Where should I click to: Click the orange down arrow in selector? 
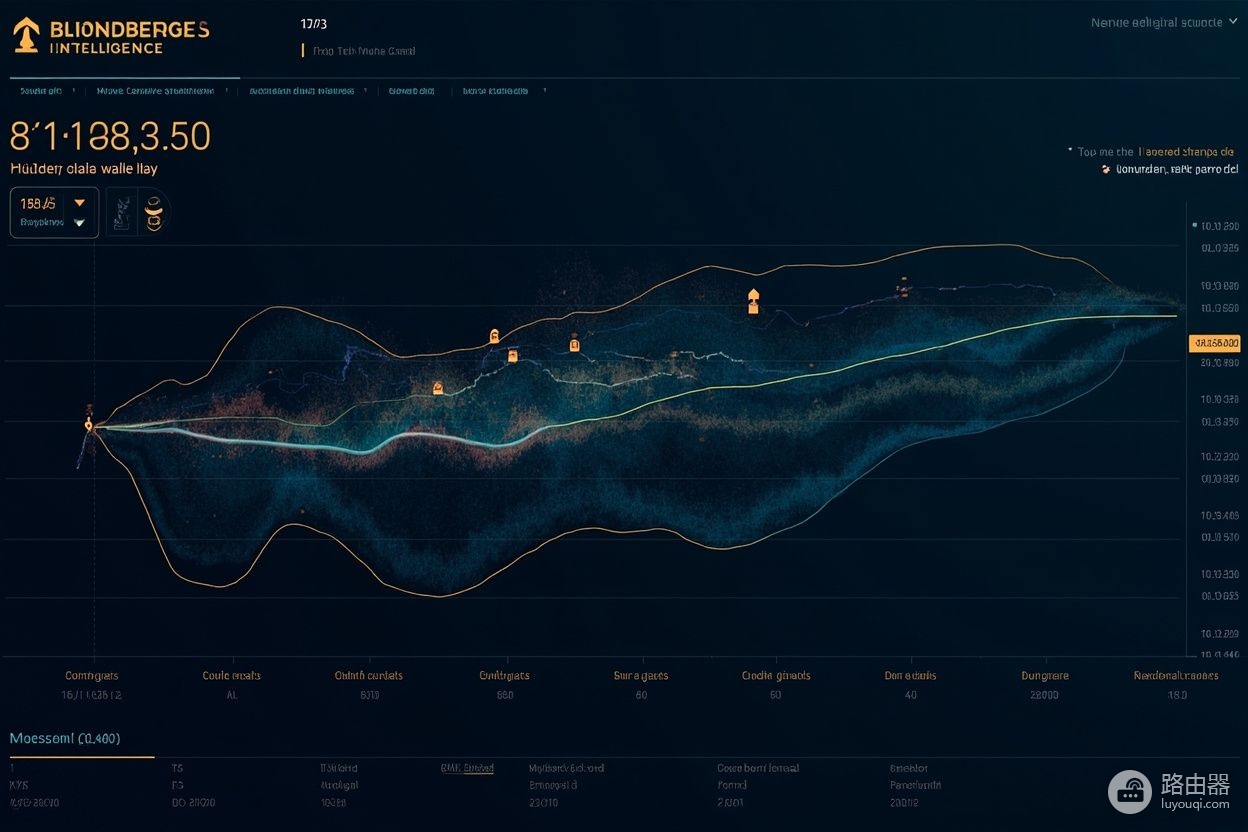80,203
